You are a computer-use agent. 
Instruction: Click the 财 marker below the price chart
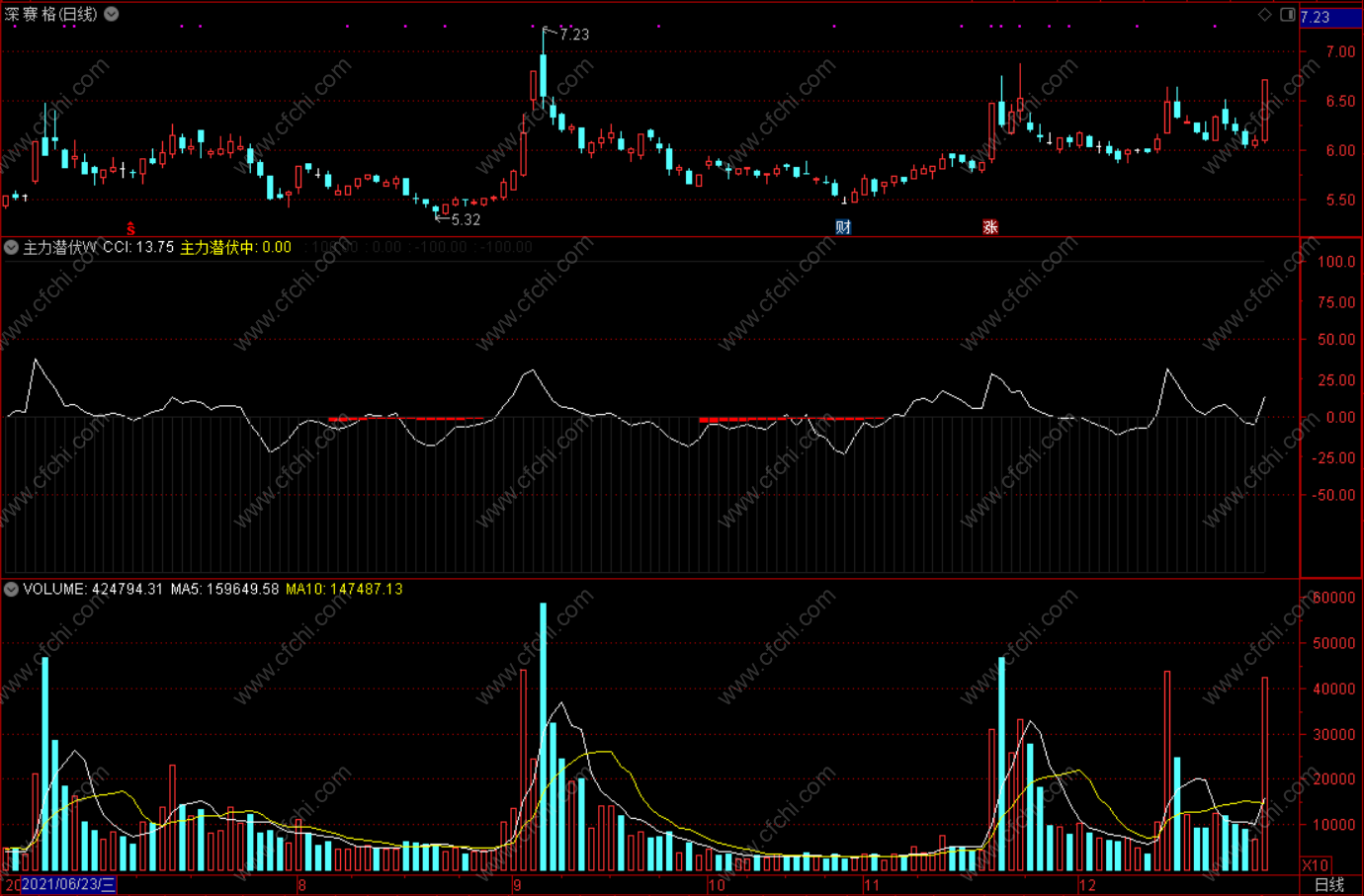tap(843, 227)
